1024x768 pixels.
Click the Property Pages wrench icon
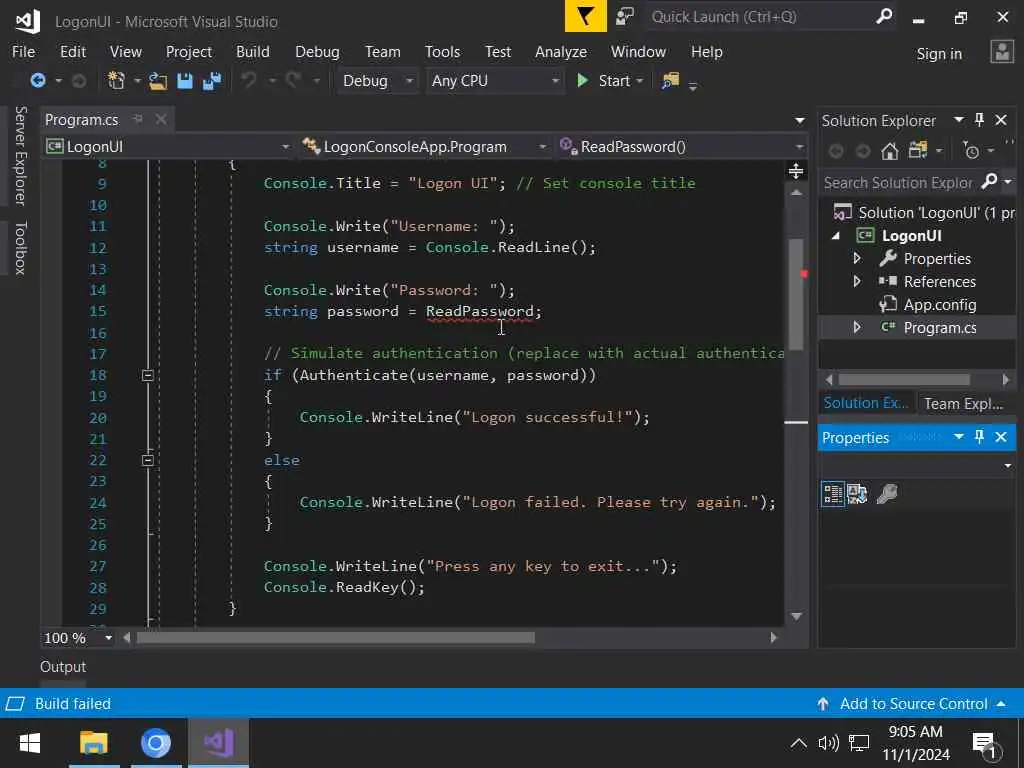[x=886, y=494]
